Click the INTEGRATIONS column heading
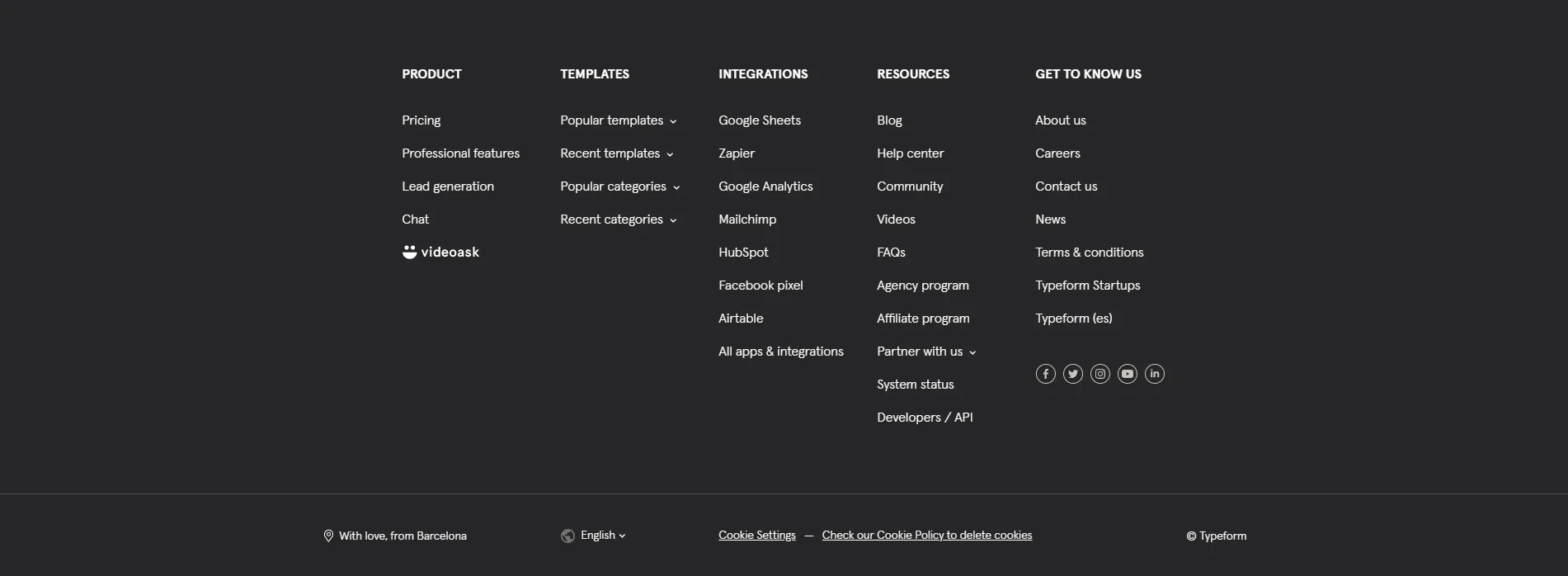Screen dimensions: 1568x576 (763, 74)
